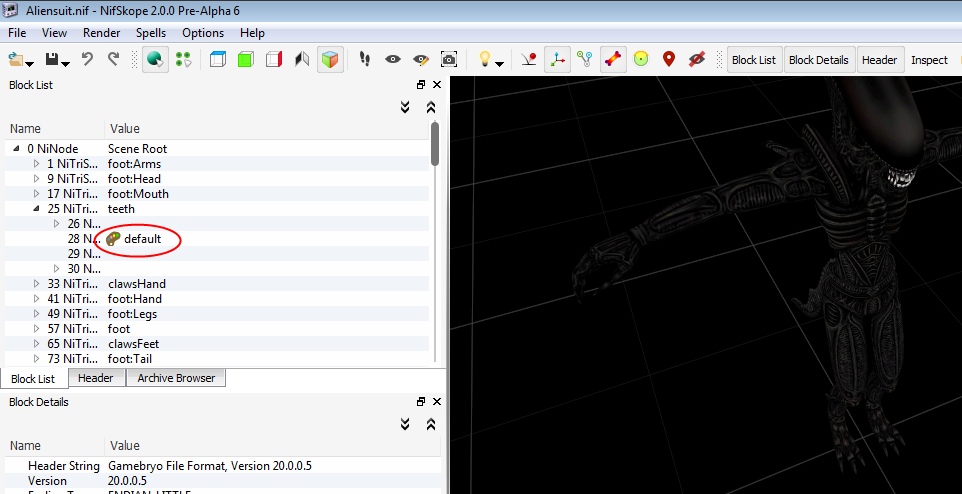Click the Value column header in Block List
The width and height of the screenshot is (962, 494).
[x=125, y=129]
